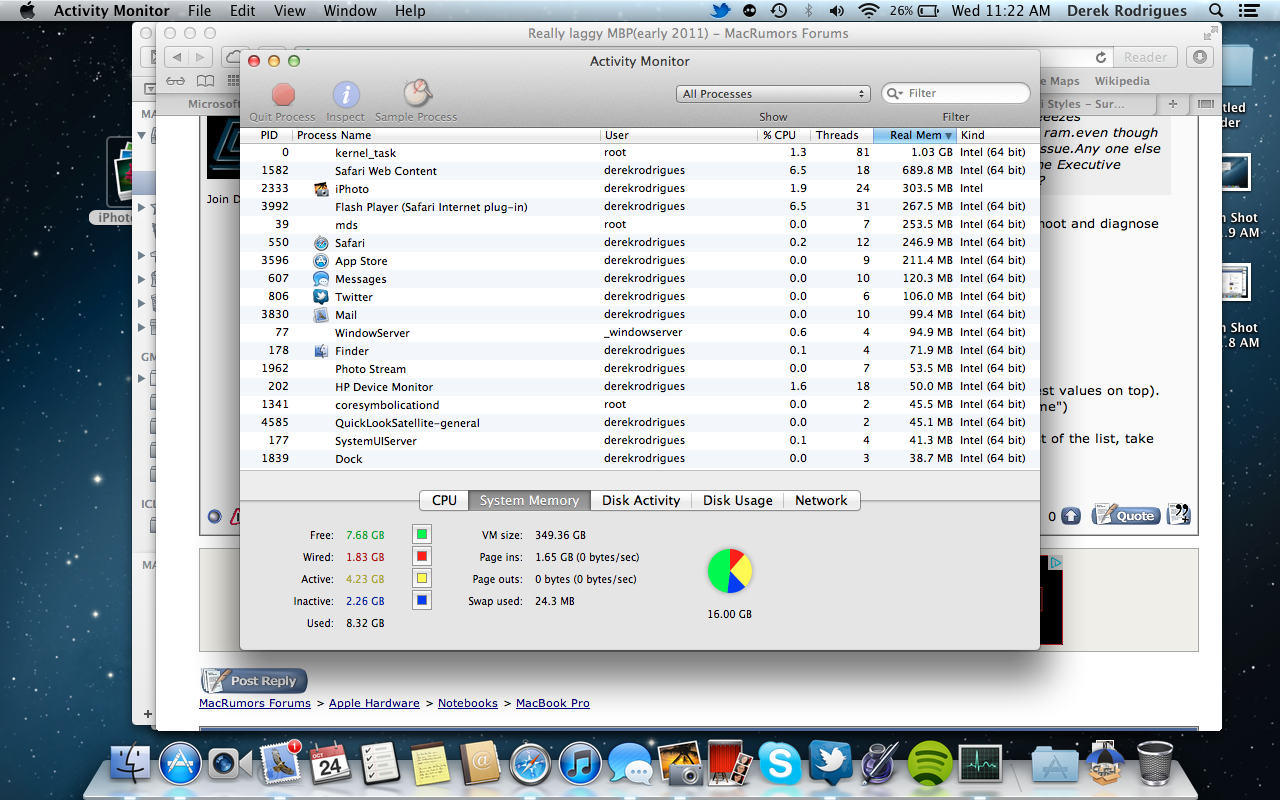Open MacBook Pro breadcrumb link

553,703
